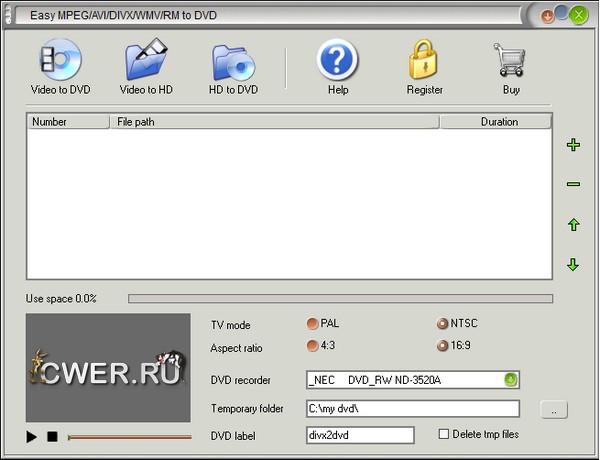
Task: Select the HD to DVD tool
Action: point(233,63)
